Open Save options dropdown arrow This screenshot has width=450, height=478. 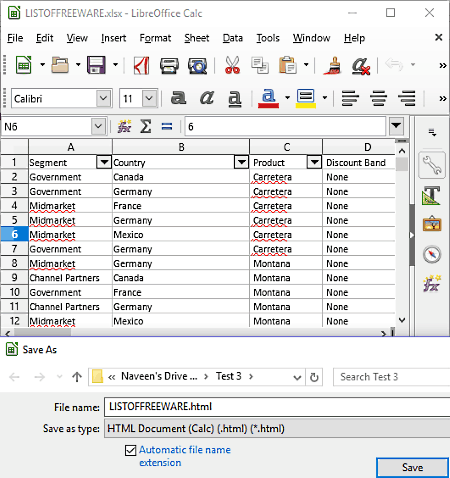(115, 64)
